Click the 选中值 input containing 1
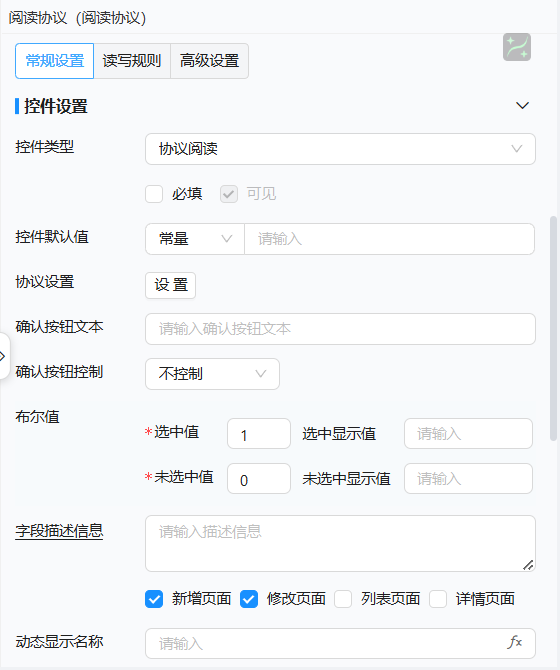Viewport: 560px width, 670px height. tap(259, 434)
